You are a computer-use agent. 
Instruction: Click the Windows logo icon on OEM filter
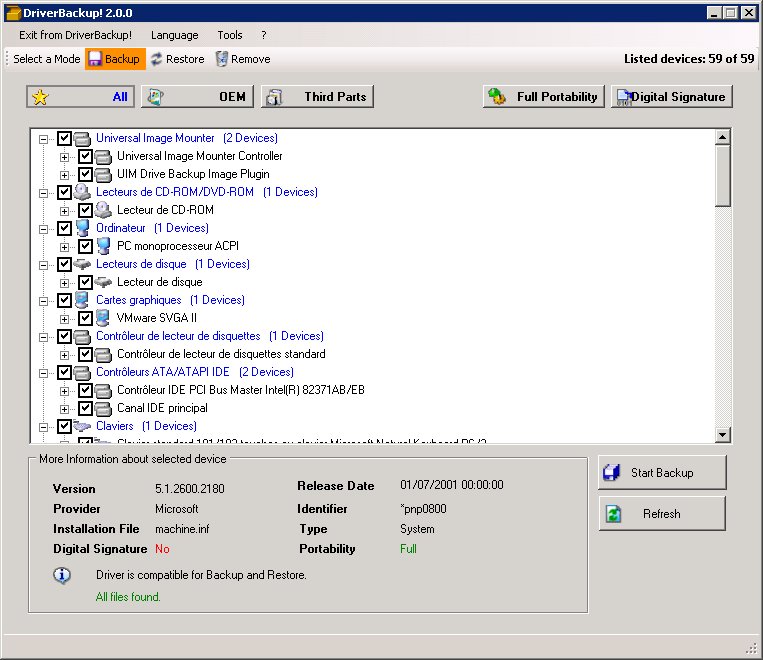[x=156, y=97]
